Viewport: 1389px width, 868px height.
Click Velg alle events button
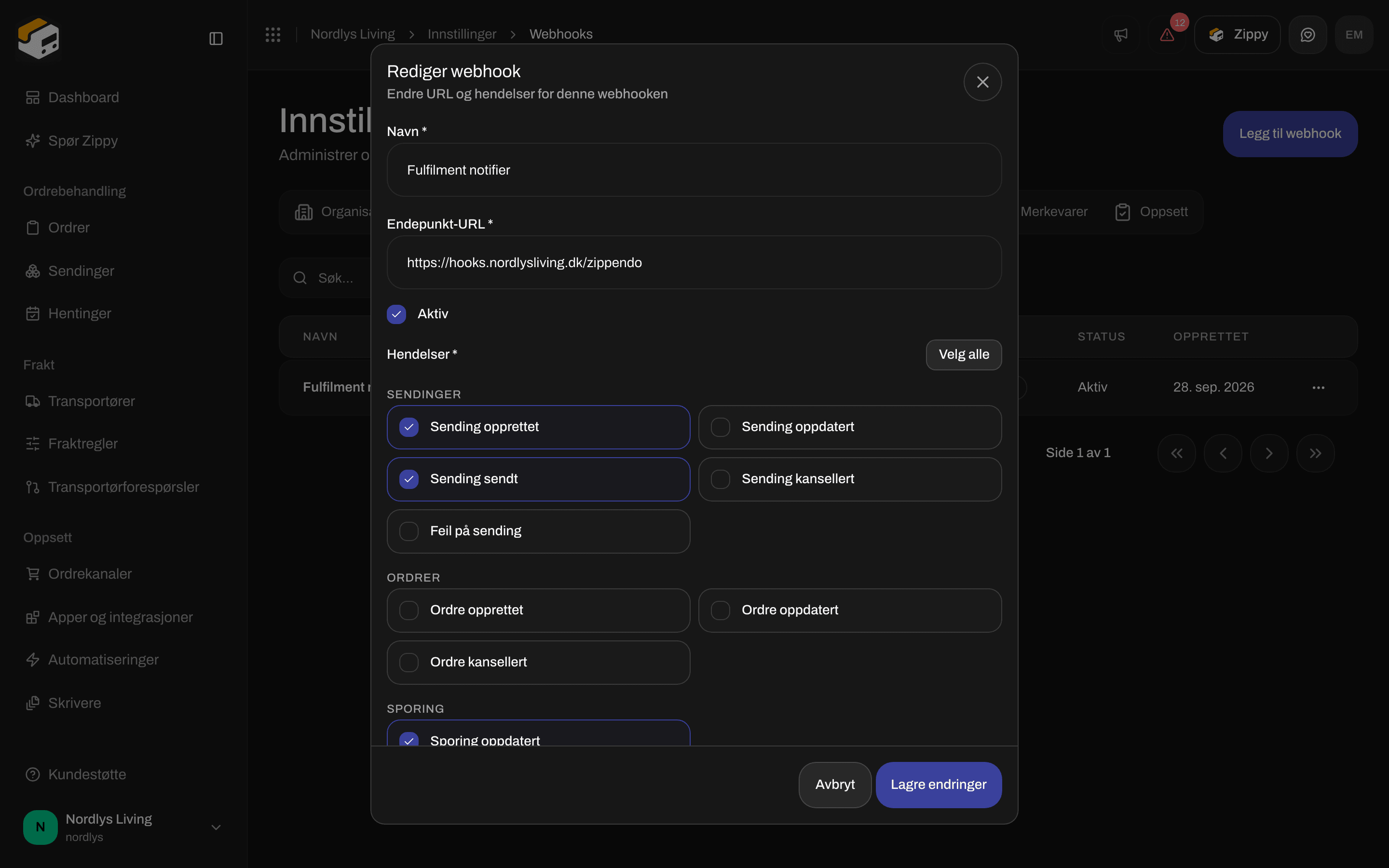pos(964,355)
